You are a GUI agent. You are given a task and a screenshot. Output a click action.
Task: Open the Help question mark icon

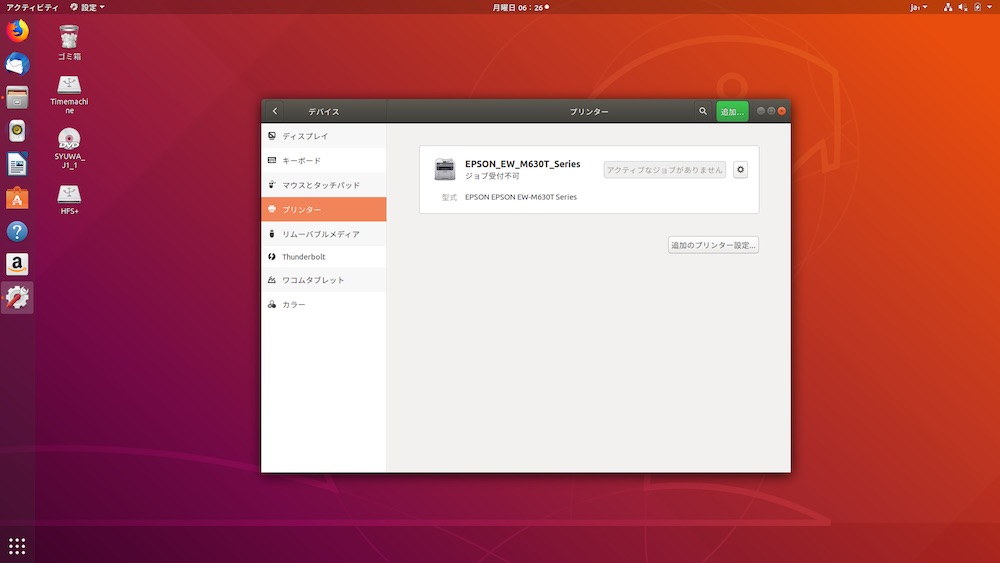[x=17, y=231]
